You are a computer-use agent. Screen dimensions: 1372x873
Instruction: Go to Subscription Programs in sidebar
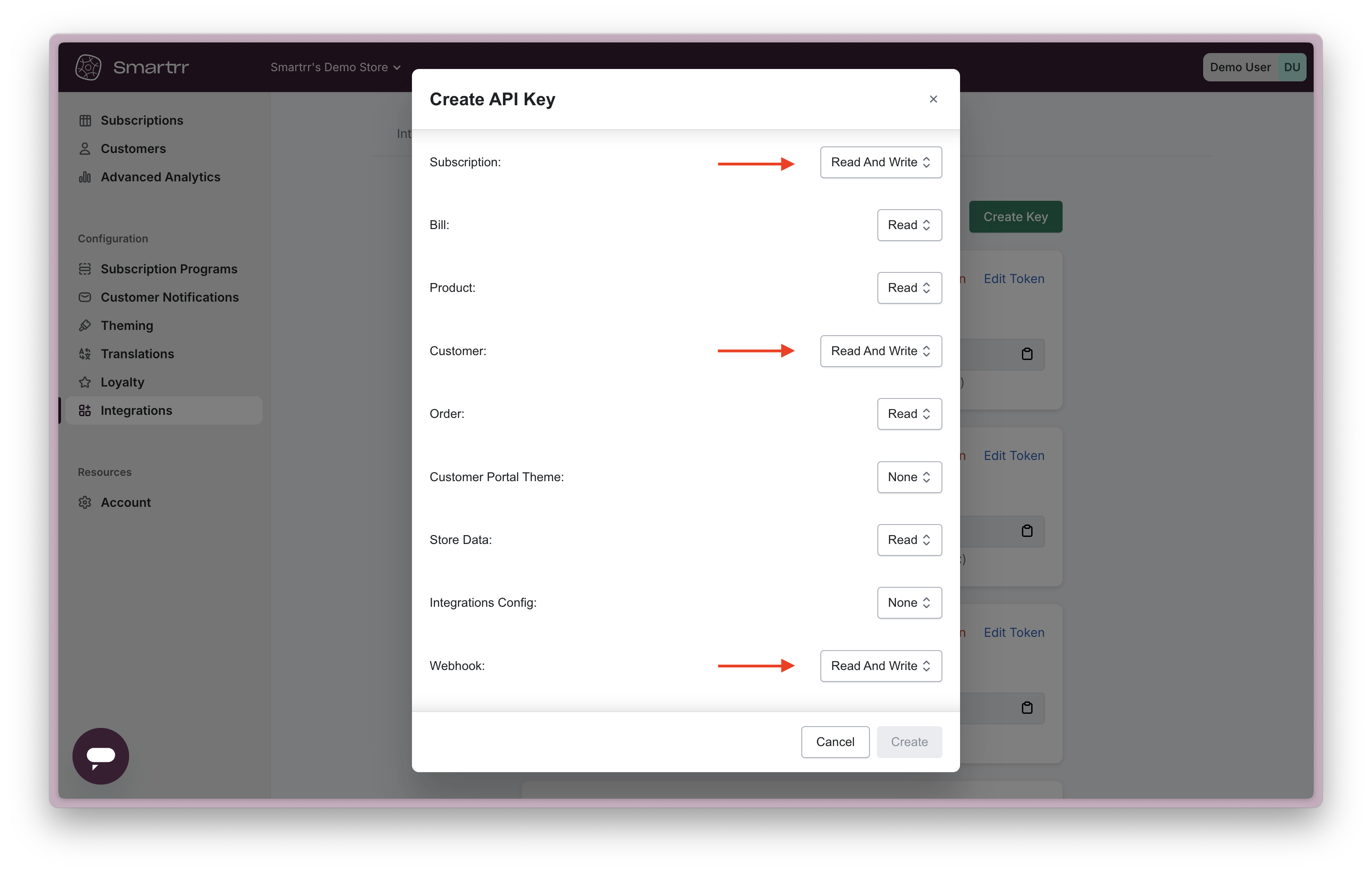point(169,268)
